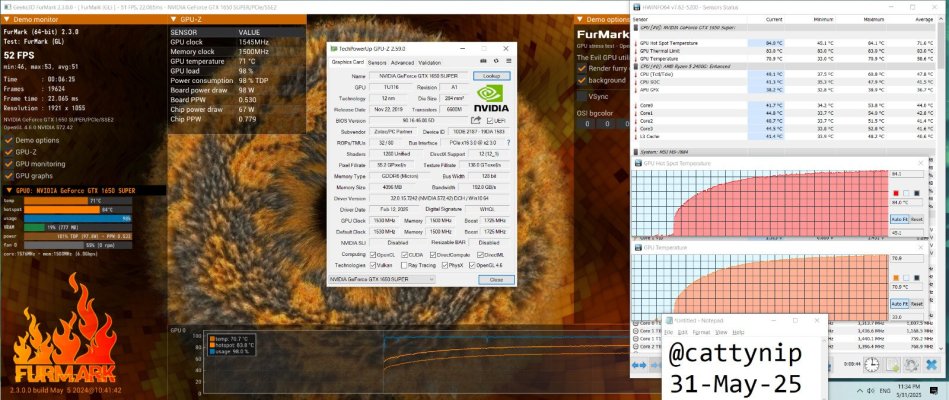
Task: Uncheck Demo options in FurMark
Action: [x=8, y=140]
